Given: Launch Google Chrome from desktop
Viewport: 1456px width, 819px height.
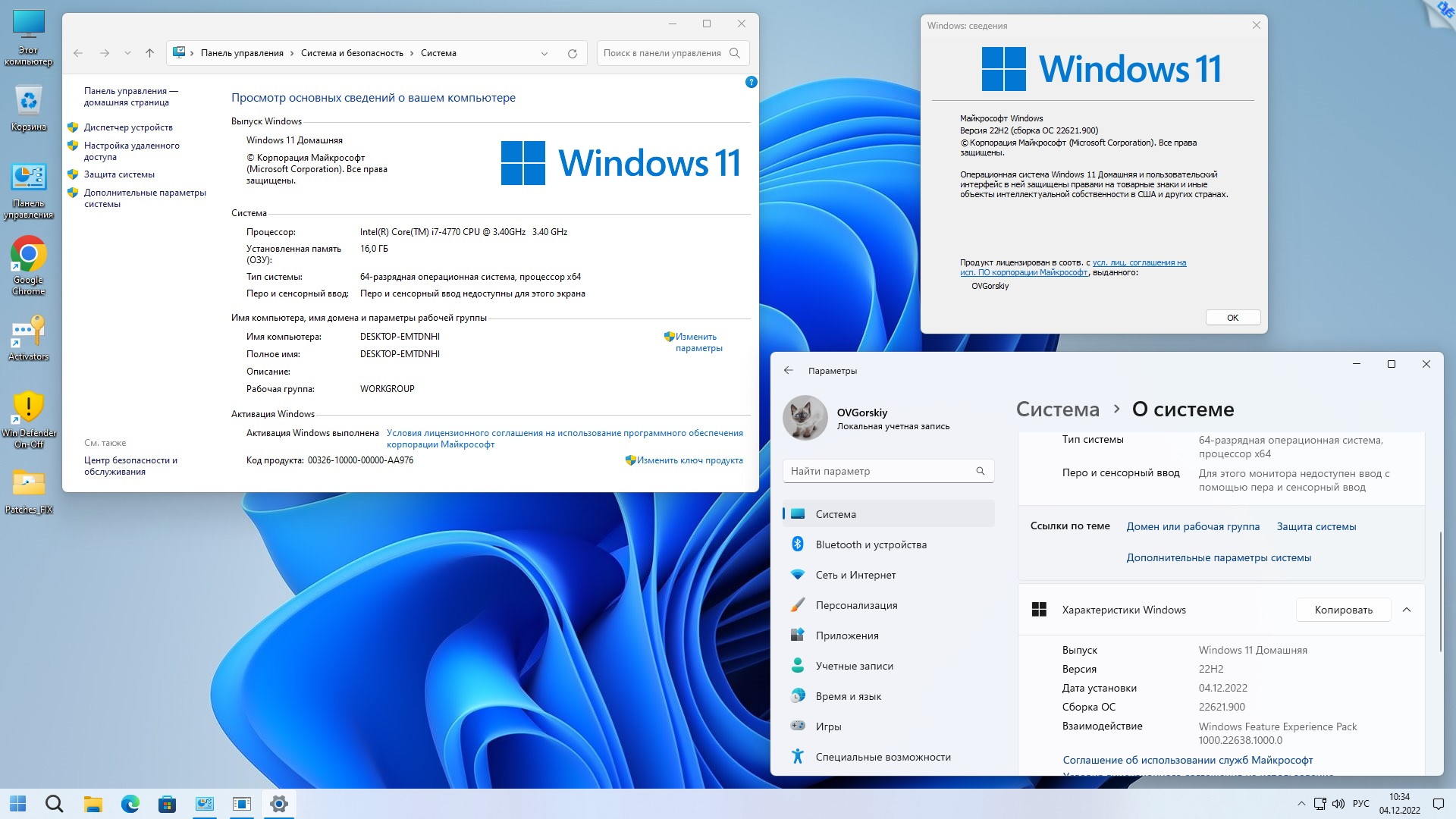Looking at the screenshot, I should tap(28, 265).
